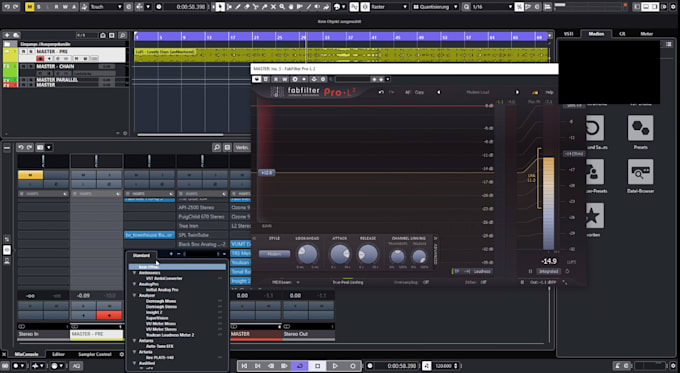Select the Glue tool
The width and height of the screenshot is (680, 373).
click(264, 7)
